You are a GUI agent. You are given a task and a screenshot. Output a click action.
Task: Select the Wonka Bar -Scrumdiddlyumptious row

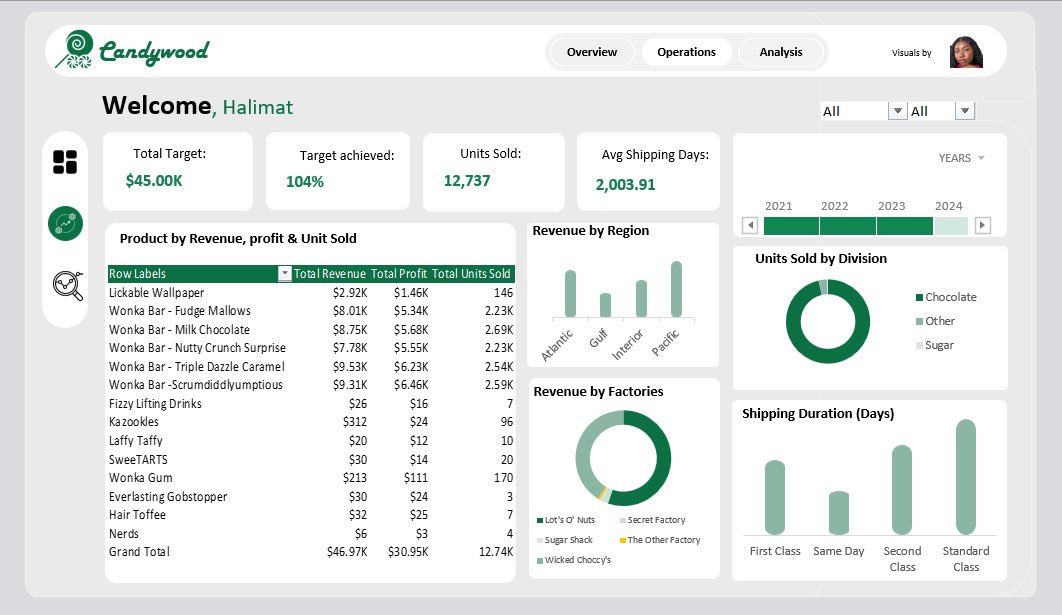(x=311, y=385)
